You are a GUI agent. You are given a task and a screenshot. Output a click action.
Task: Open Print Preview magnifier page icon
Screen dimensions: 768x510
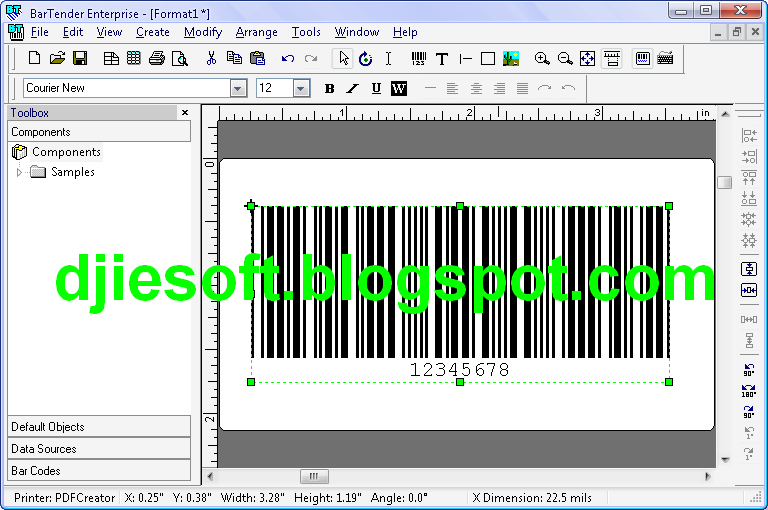[x=180, y=58]
